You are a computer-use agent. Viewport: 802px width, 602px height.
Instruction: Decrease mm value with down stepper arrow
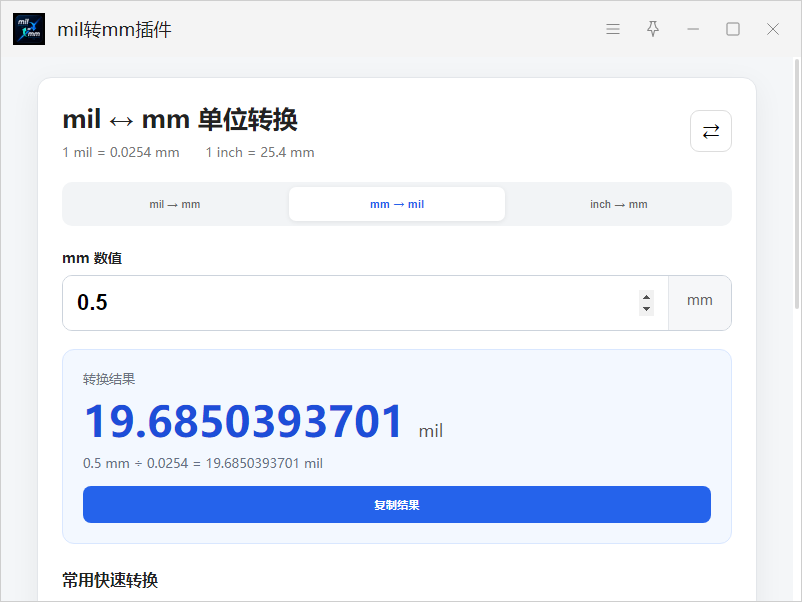647,309
